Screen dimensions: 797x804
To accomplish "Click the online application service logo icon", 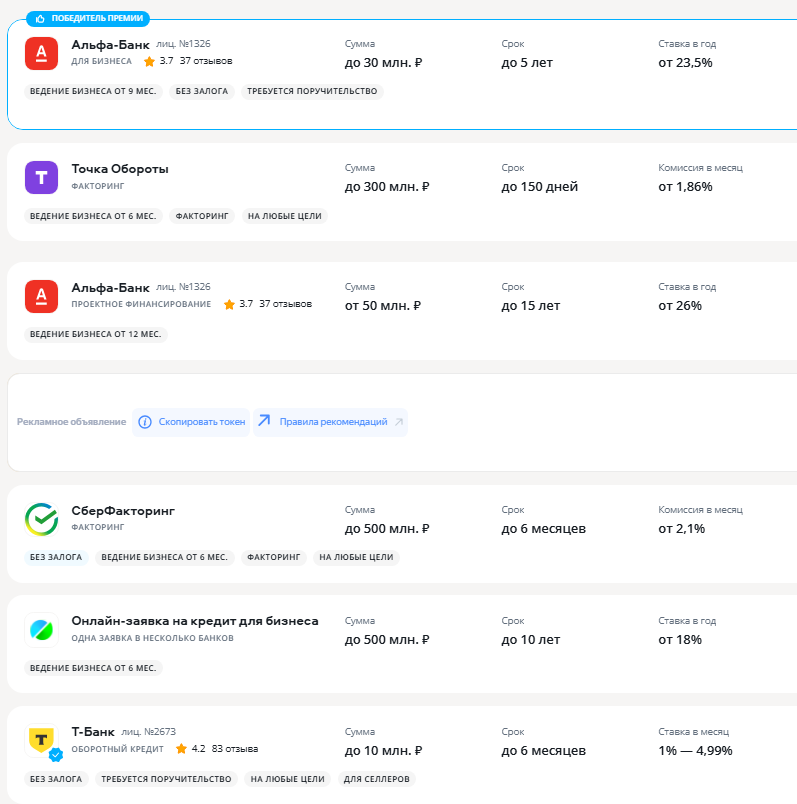I will [x=41, y=630].
